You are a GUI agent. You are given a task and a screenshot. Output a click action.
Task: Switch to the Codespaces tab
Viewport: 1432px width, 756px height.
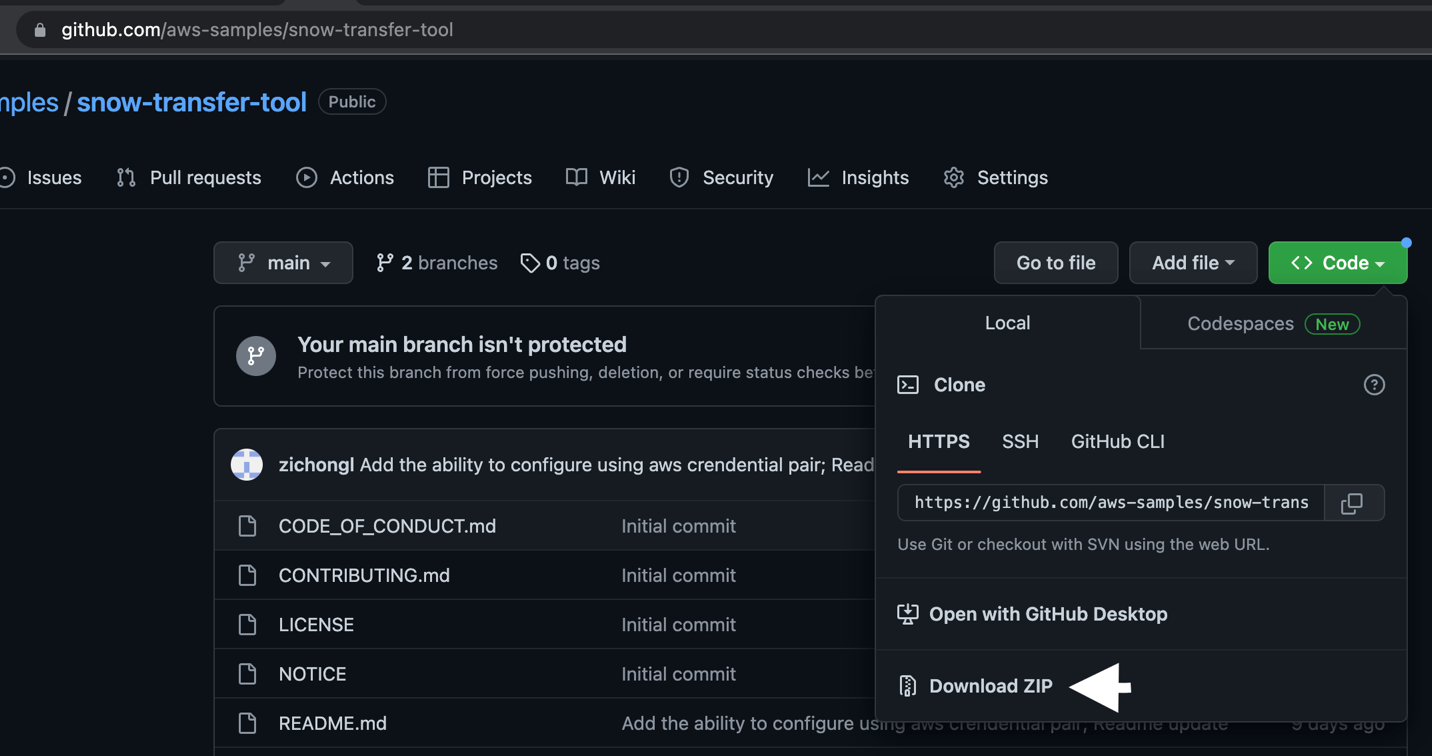(x=1240, y=323)
